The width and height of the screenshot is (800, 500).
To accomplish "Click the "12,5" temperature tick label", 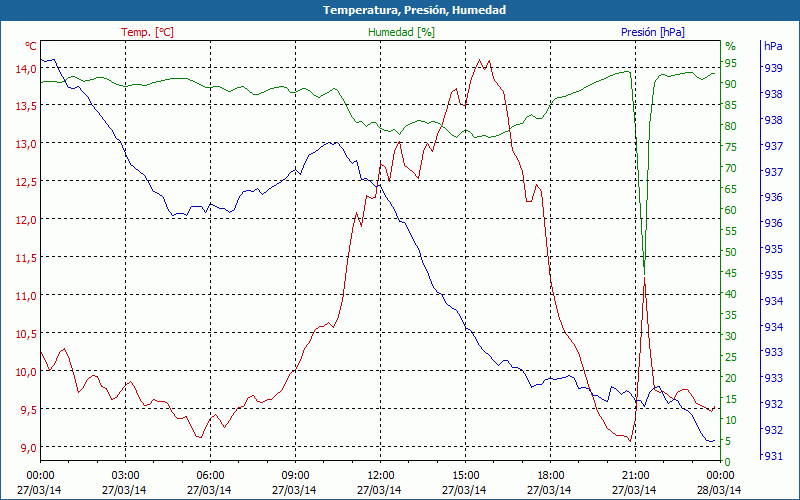I will pyautogui.click(x=26, y=182).
